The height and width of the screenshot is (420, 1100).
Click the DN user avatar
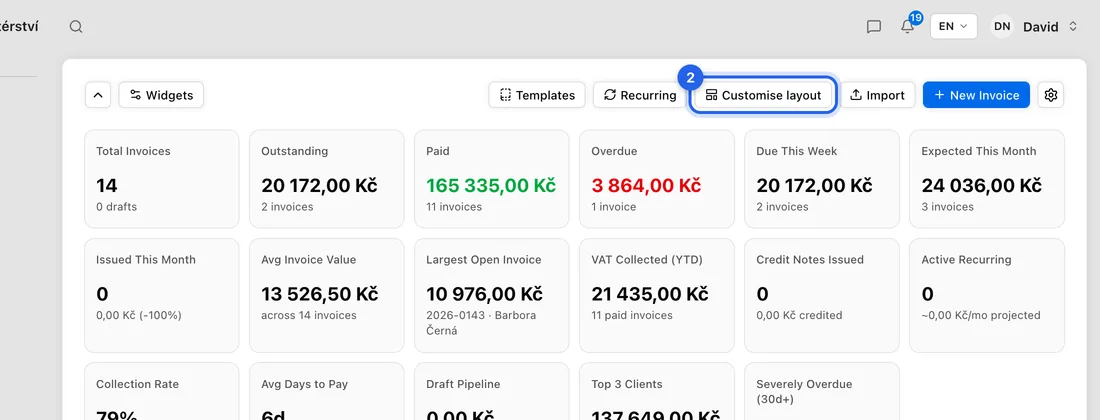pyautogui.click(x=1002, y=27)
